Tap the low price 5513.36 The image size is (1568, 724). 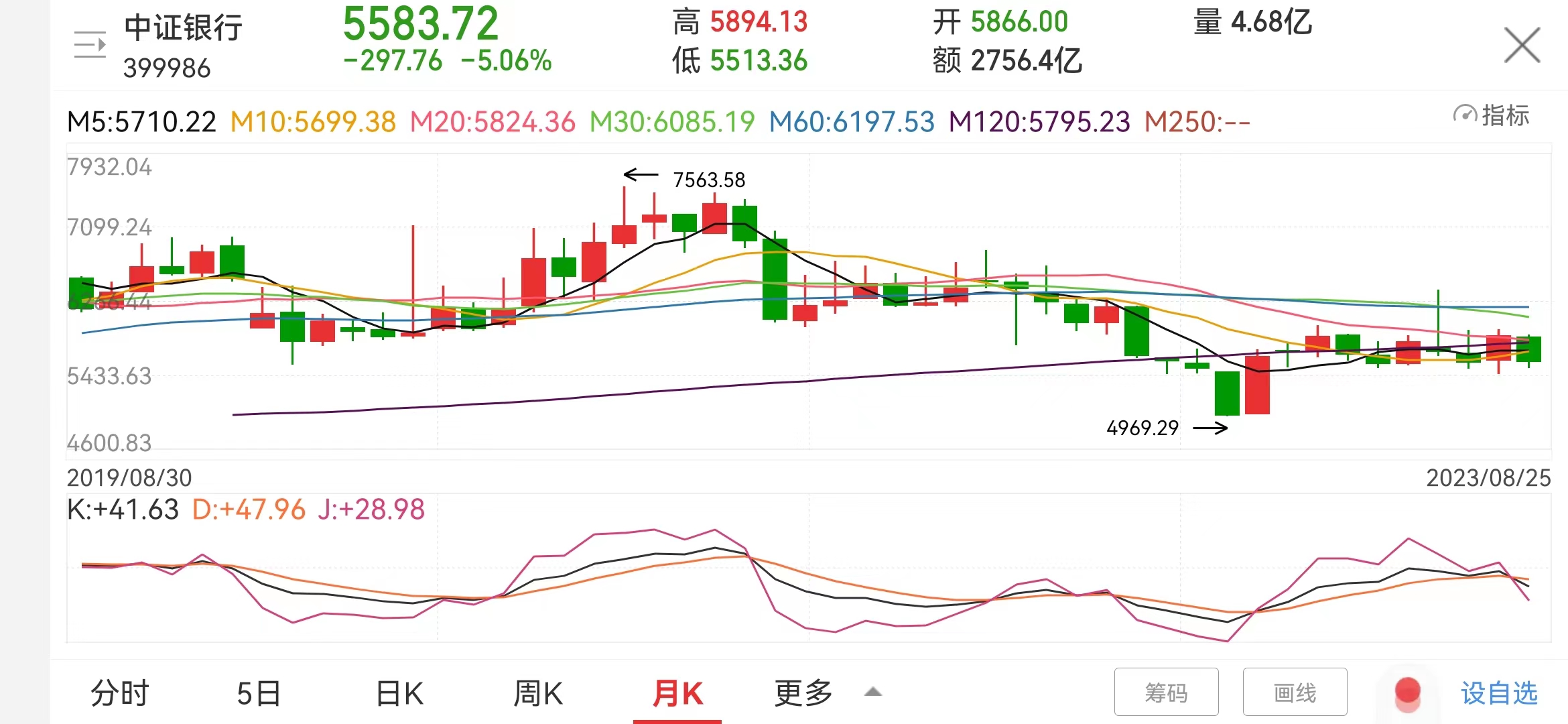[x=759, y=60]
